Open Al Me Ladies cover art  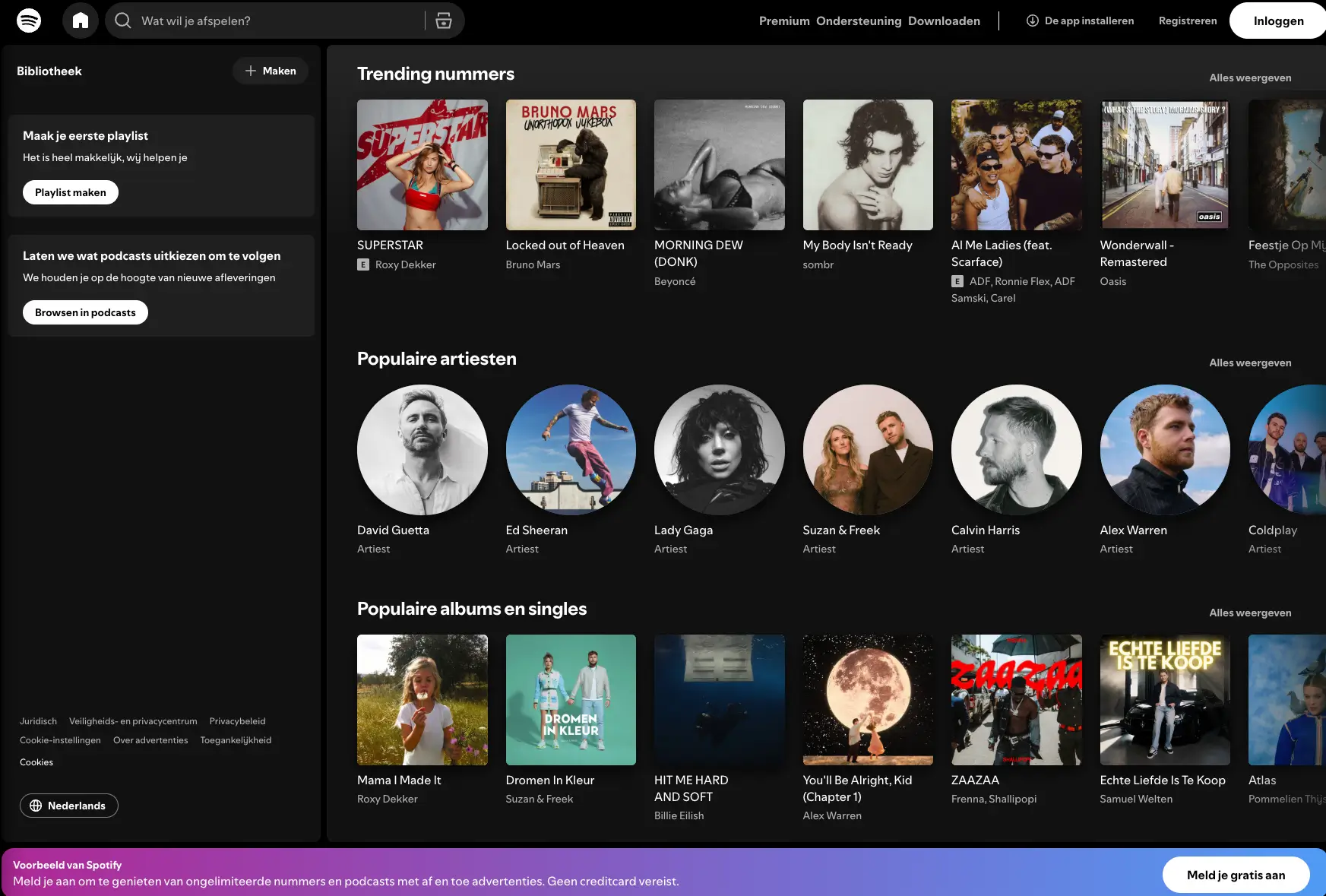coord(1017,165)
